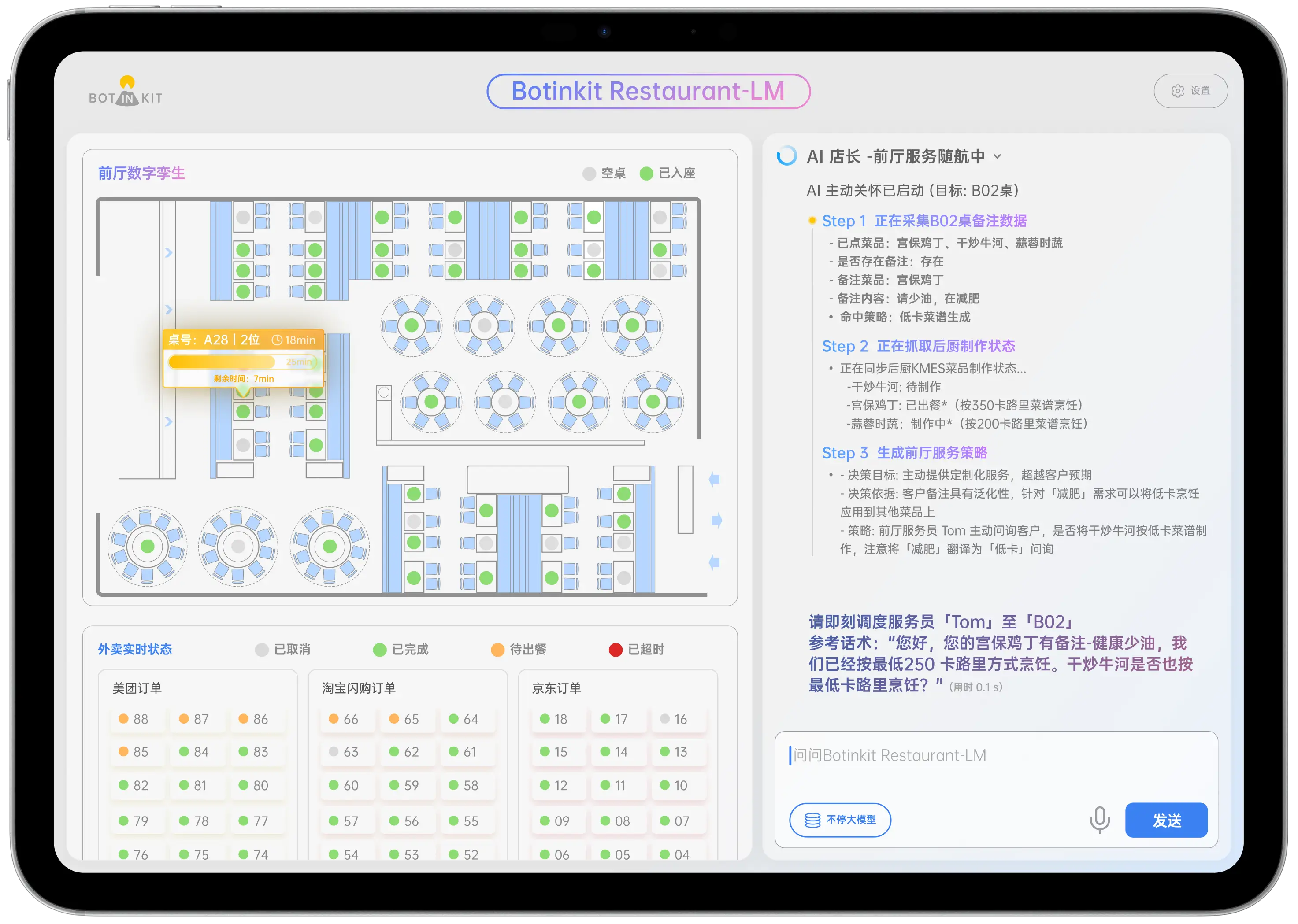Image resolution: width=1298 pixels, height=924 pixels.
Task: Click the Botinkit Restaurant-LM title badge
Action: point(648,91)
